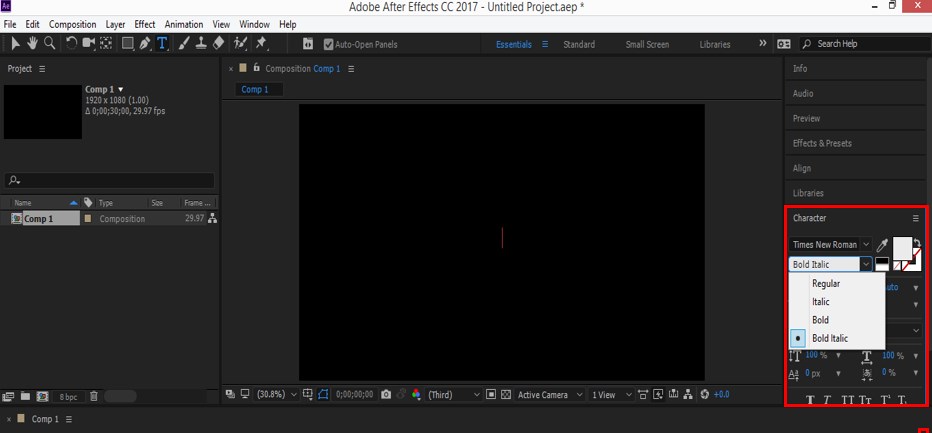The image size is (932, 433).
Task: Select the Eraser tool
Action: (218, 43)
